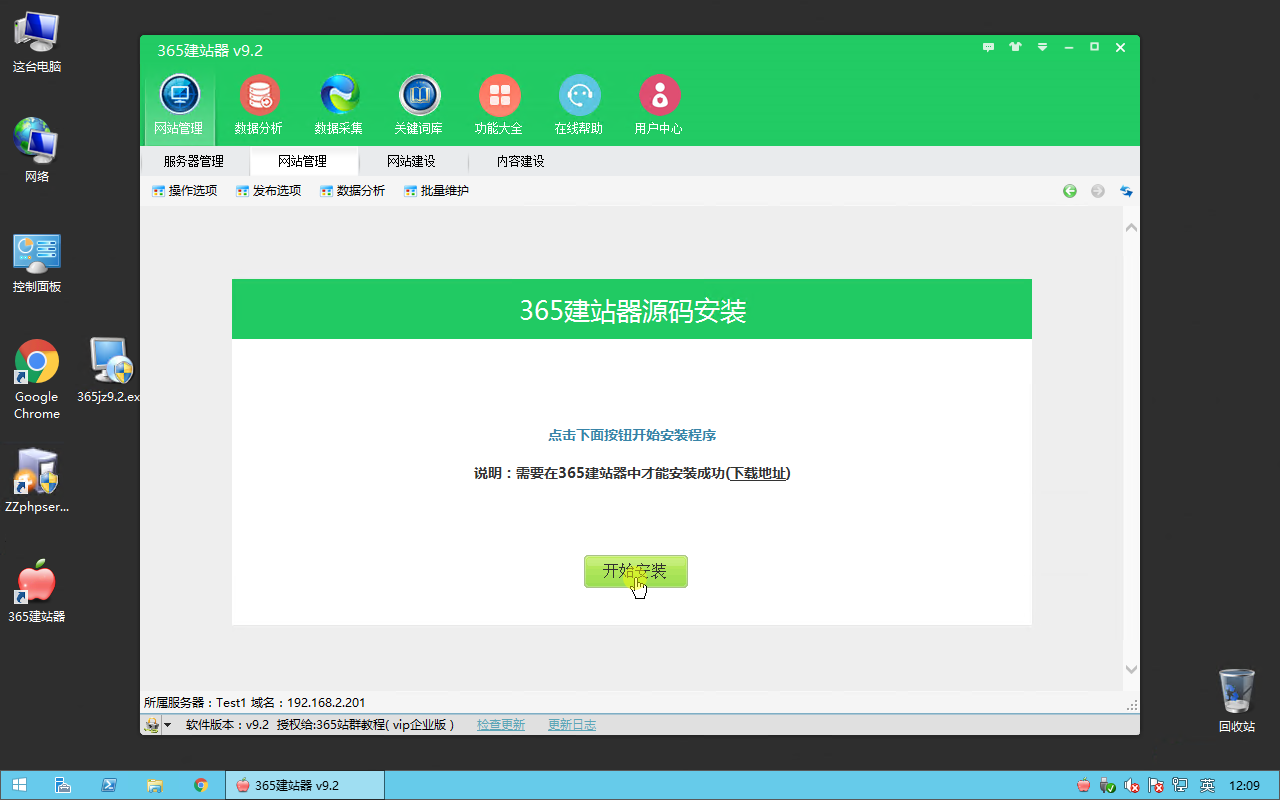Click the muted volume tray icon

(x=1132, y=786)
